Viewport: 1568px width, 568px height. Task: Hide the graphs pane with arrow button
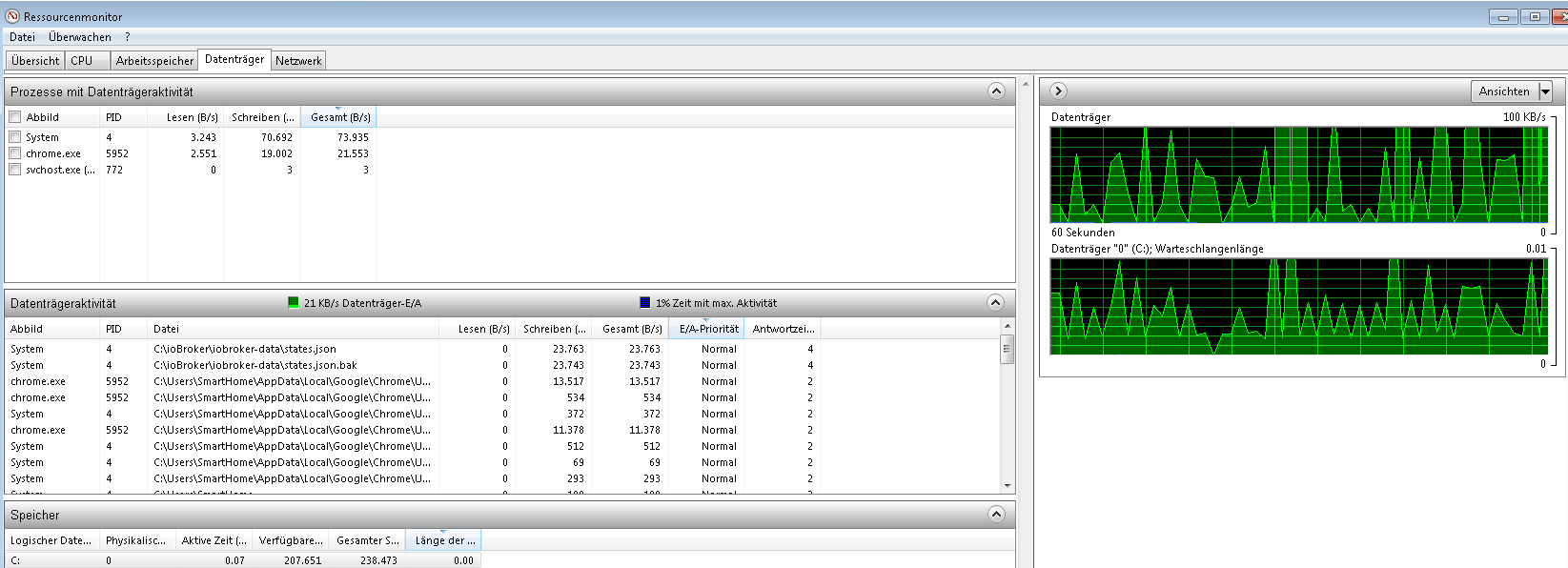coord(1058,91)
